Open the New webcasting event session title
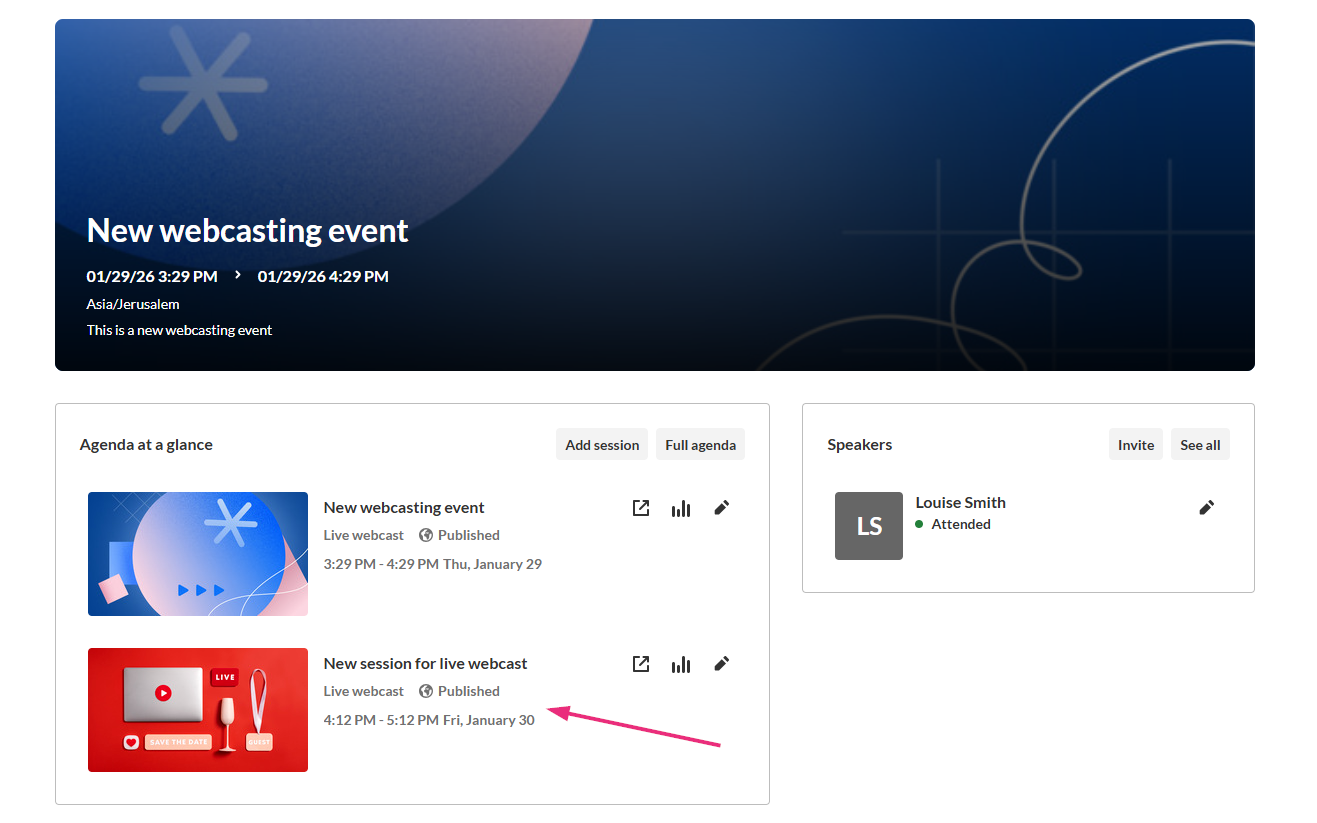Screen dimensions: 1317x823 404,508
